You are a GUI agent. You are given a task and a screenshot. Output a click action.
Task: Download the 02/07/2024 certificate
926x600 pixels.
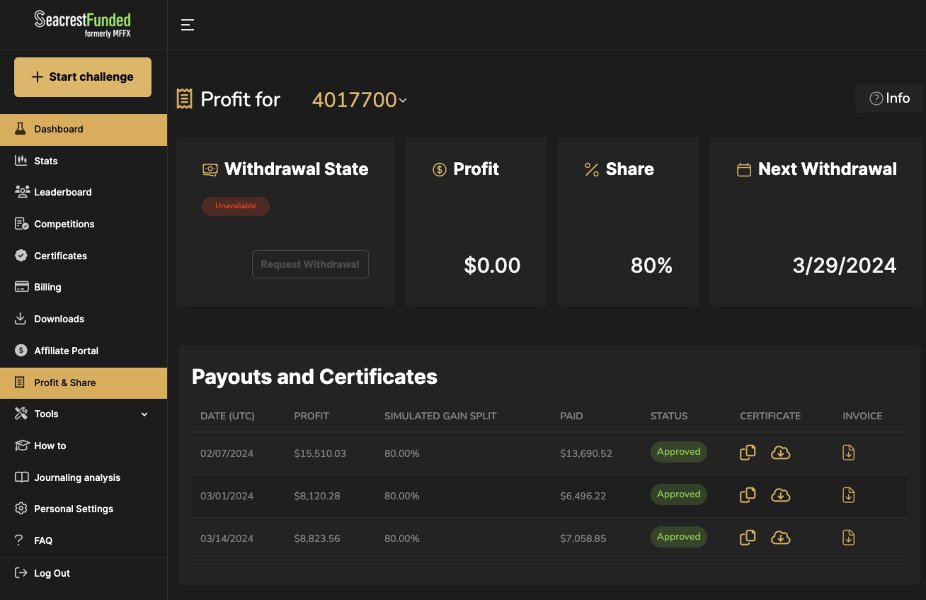click(x=781, y=452)
